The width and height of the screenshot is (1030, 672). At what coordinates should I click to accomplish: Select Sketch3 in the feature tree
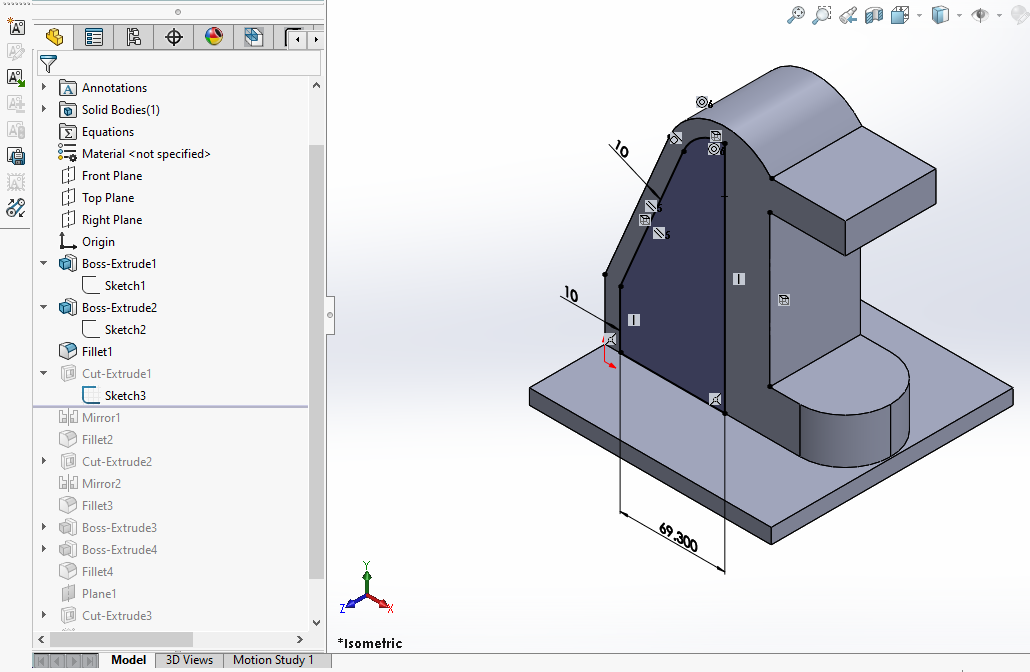click(125, 396)
